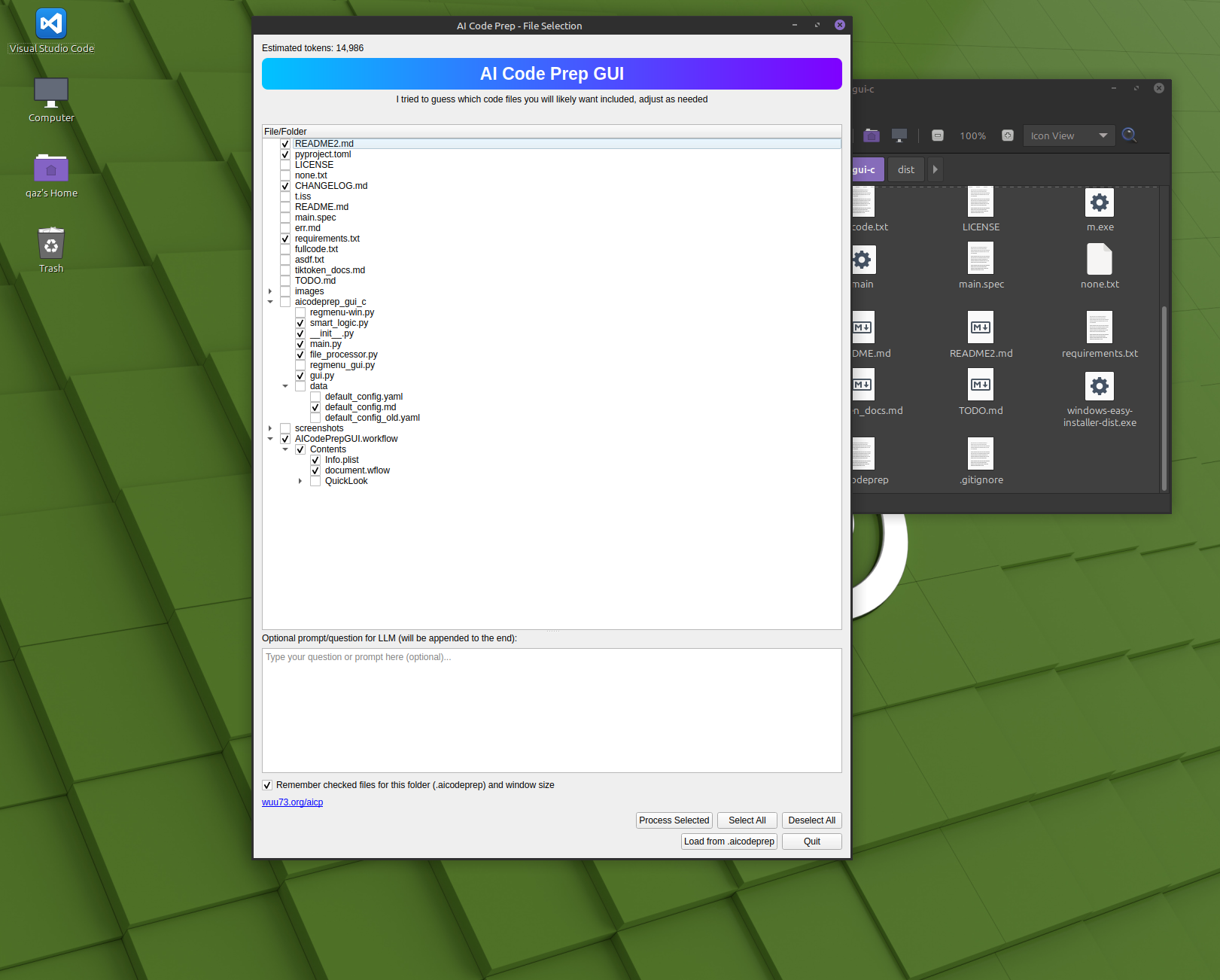The image size is (1220, 980).
Task: Expand the images folder
Action: (270, 291)
